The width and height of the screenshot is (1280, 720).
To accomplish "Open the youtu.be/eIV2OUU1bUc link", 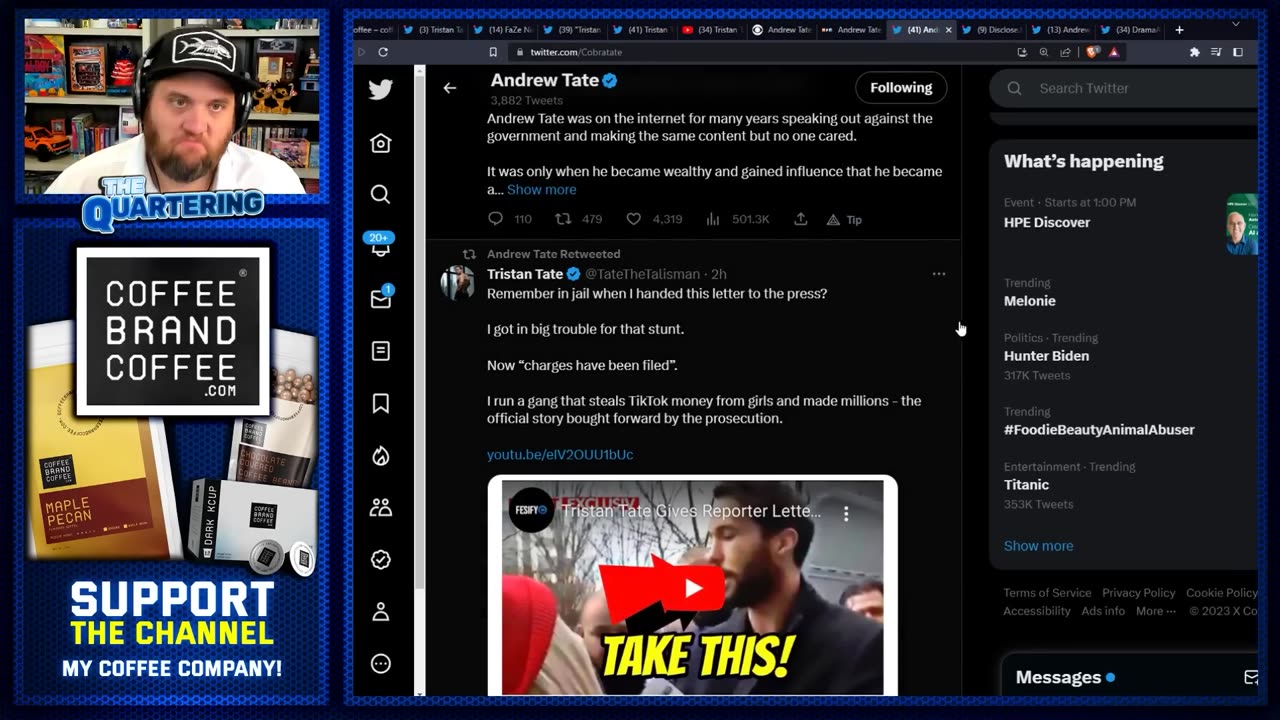I will click(560, 454).
